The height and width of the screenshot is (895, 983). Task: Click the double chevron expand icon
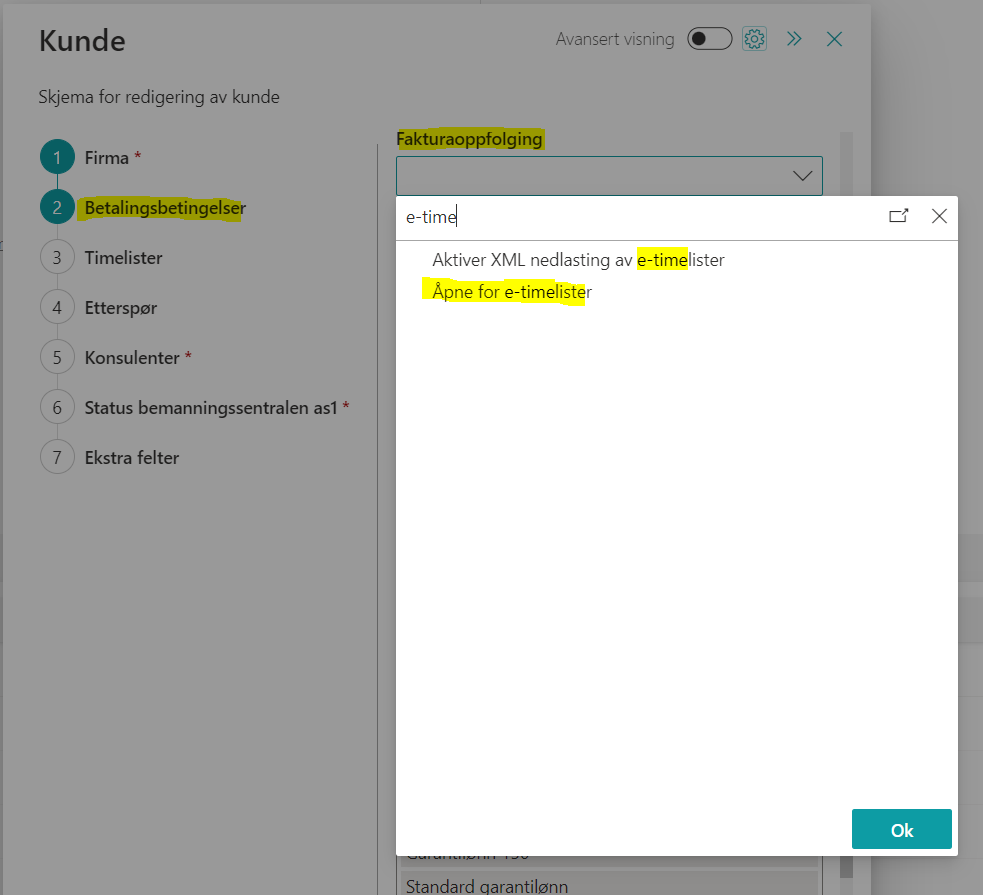(794, 39)
